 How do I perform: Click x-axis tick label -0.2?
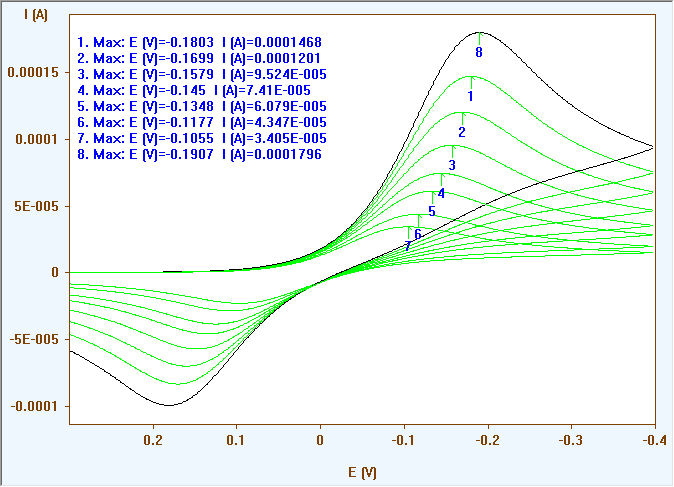click(487, 441)
